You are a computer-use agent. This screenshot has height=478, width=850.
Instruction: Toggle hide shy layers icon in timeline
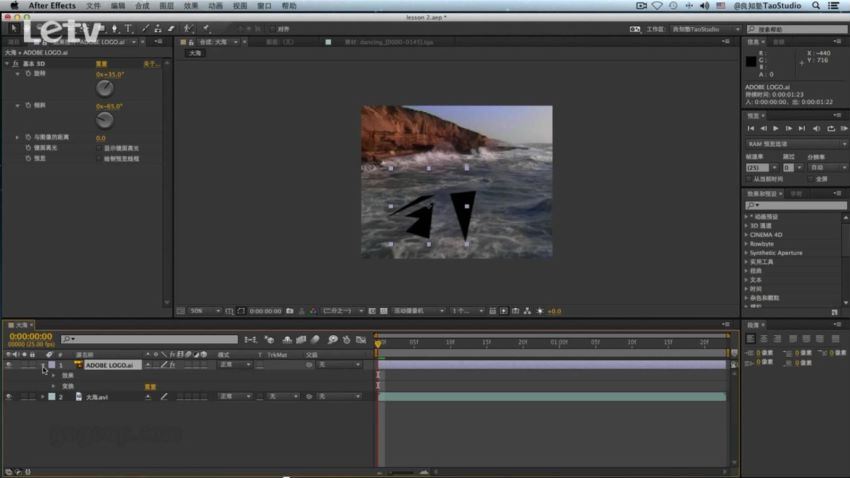click(x=287, y=340)
